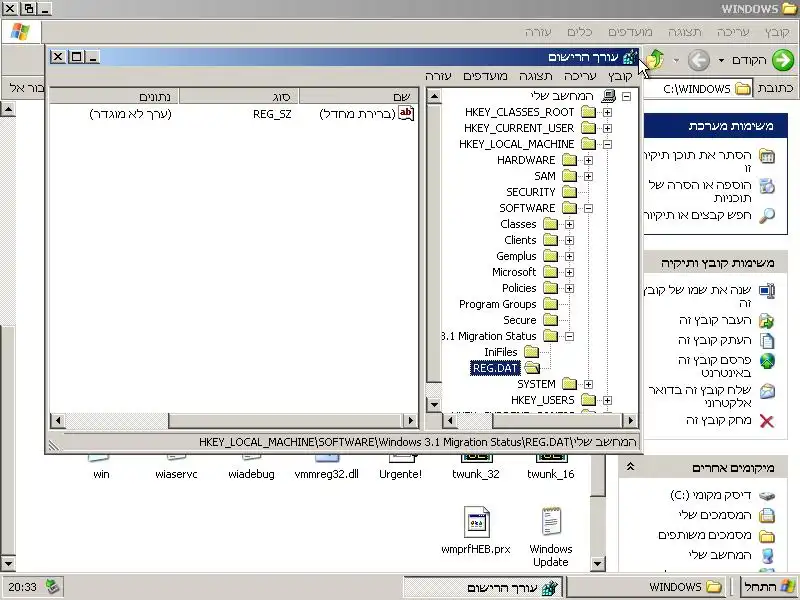Click the My Computer icon in registry tree
Viewport: 800px width, 600px height.
click(608, 96)
